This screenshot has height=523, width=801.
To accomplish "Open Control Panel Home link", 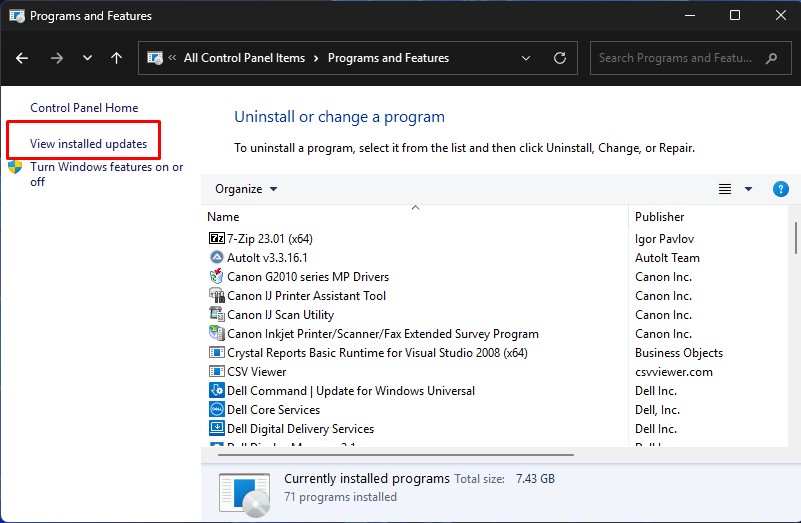I will point(84,108).
